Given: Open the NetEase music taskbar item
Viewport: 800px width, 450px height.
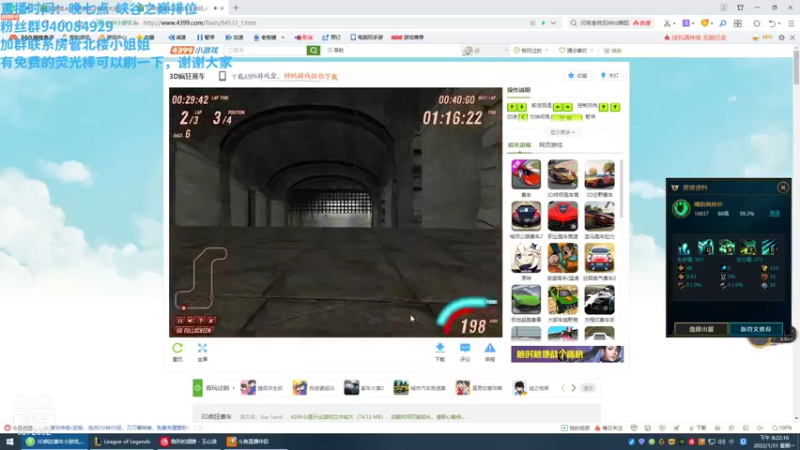Looking at the screenshot, I should 189,441.
